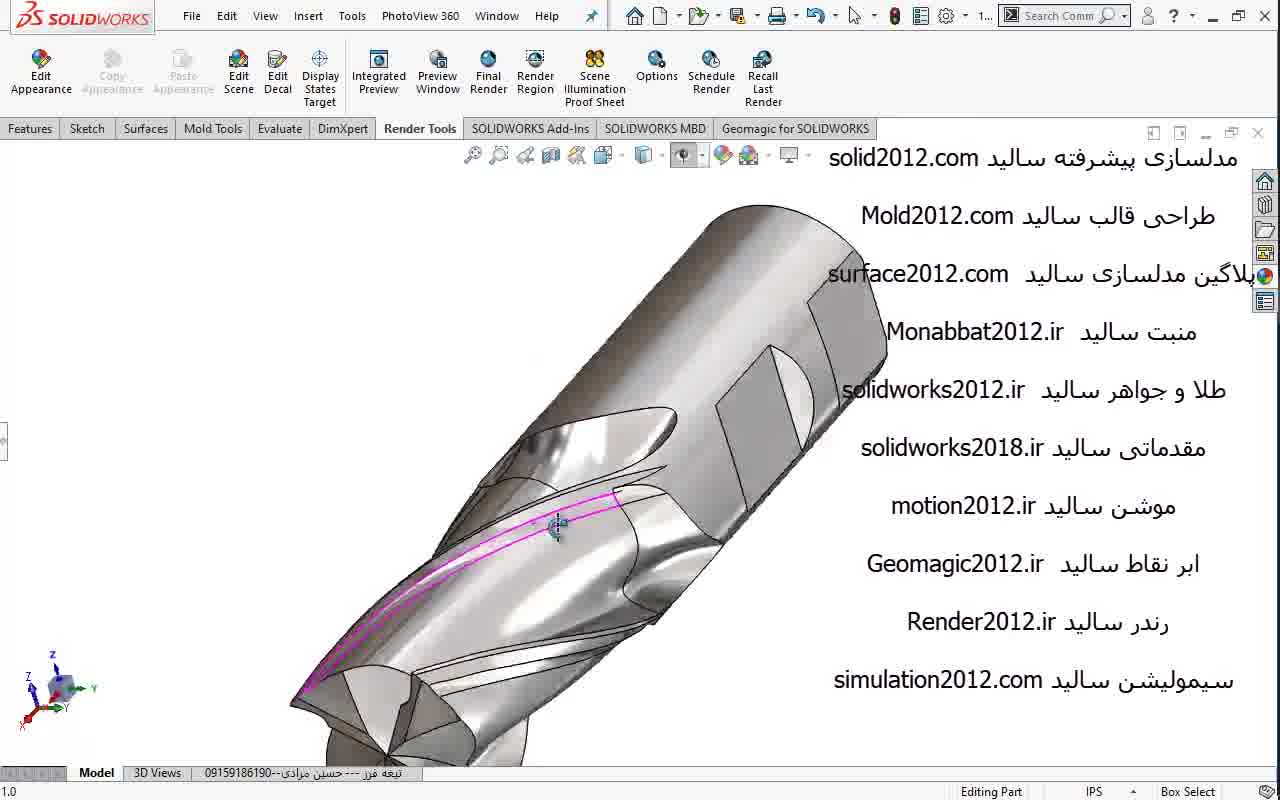Image resolution: width=1280 pixels, height=800 pixels.
Task: Open PhotoView 360 Options
Action: 657,67
